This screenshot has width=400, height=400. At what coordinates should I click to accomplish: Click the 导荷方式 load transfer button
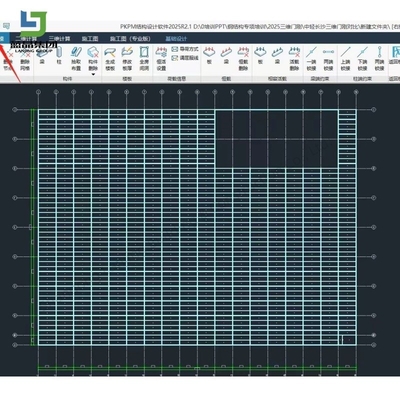[x=185, y=49]
